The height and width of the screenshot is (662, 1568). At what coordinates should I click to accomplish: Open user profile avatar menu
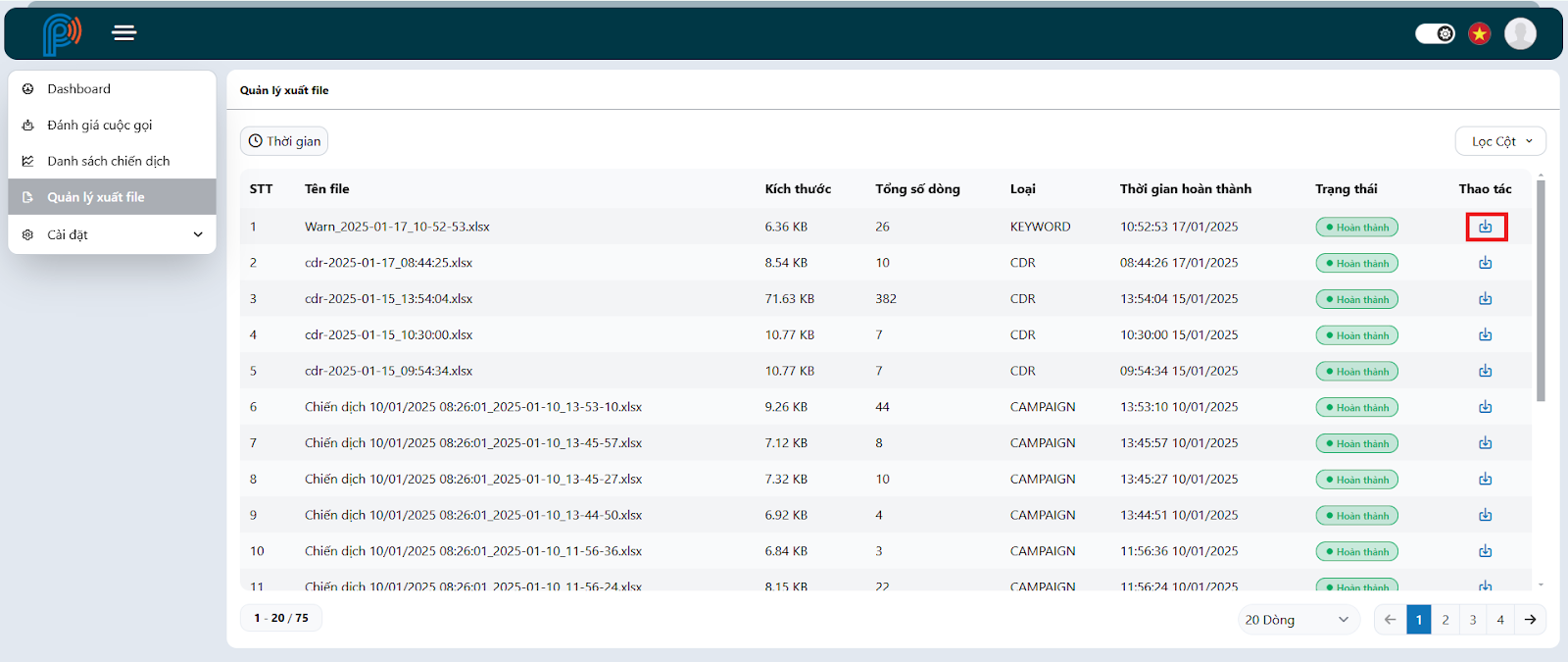tap(1520, 33)
